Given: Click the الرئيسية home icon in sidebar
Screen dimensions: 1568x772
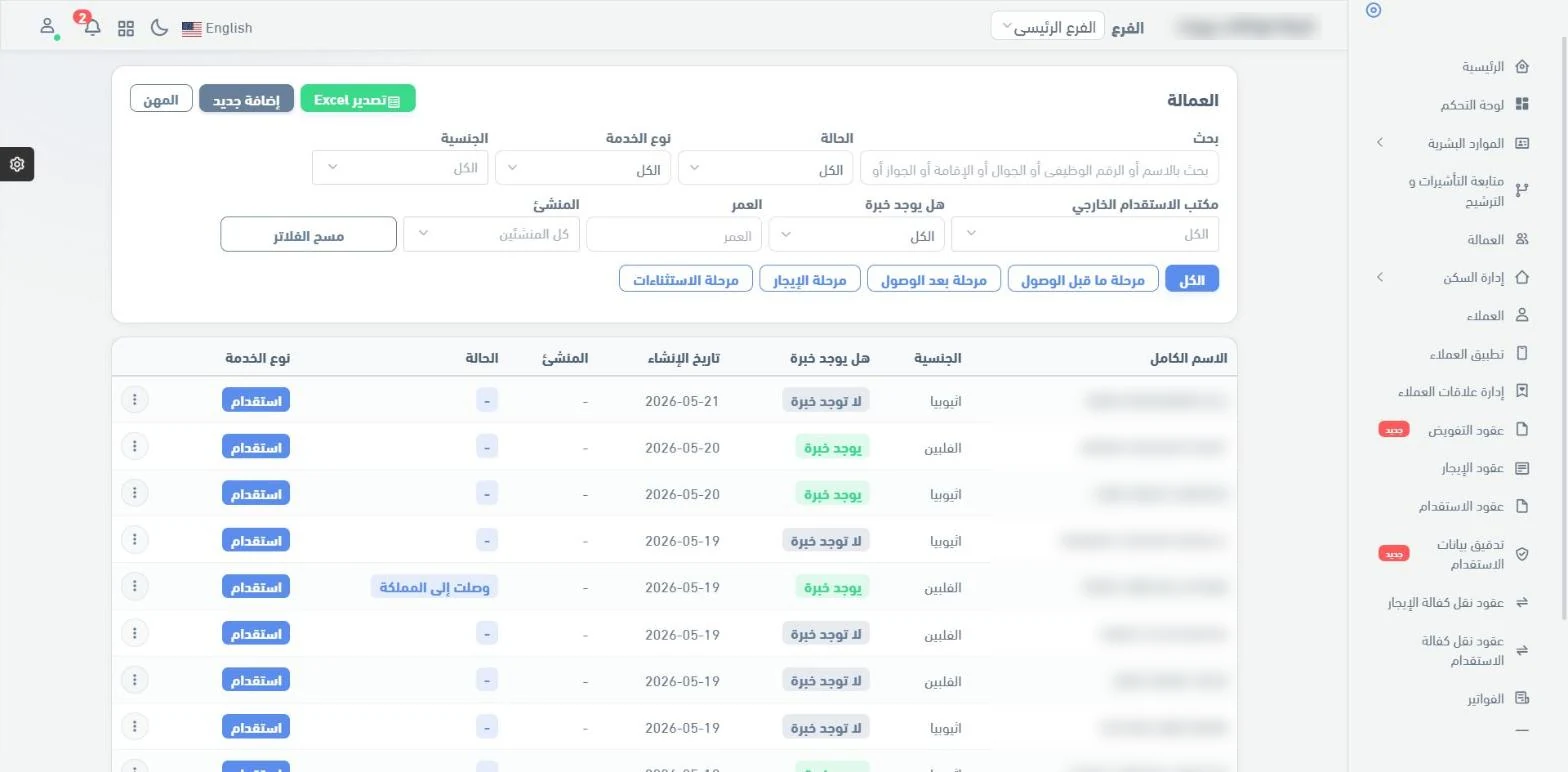Looking at the screenshot, I should pyautogui.click(x=1522, y=67).
